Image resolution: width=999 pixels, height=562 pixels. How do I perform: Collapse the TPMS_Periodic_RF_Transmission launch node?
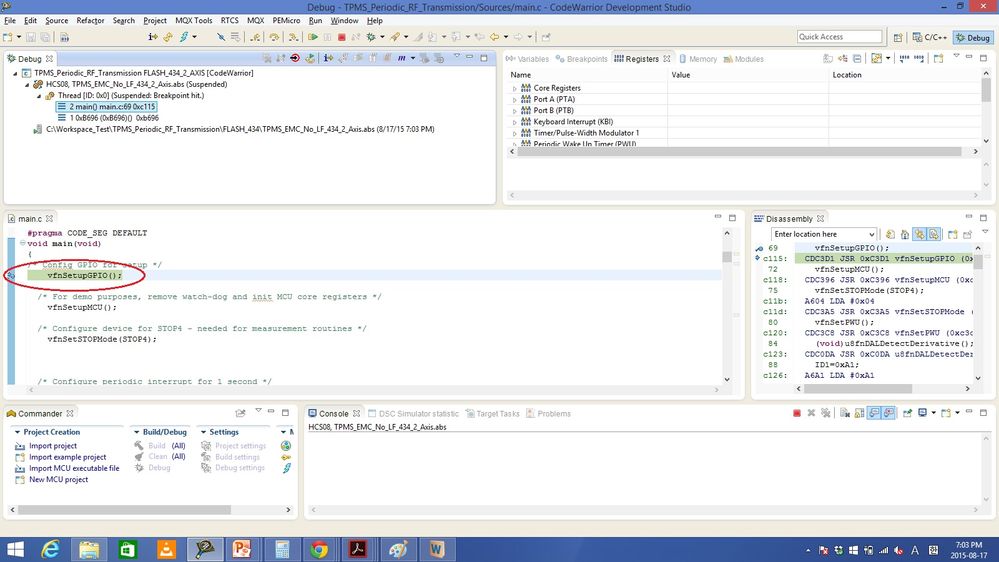pyautogui.click(x=15, y=73)
